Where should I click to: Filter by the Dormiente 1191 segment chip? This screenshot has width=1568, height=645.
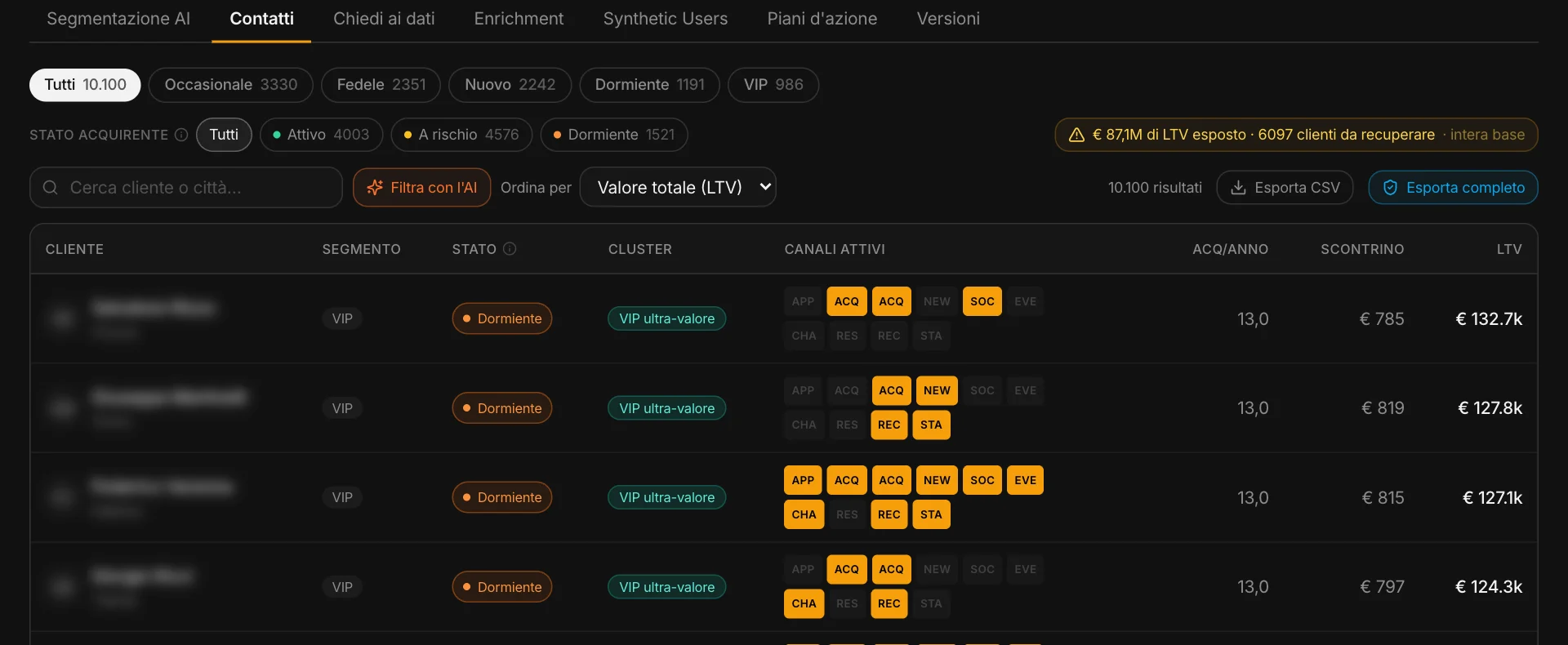click(649, 85)
